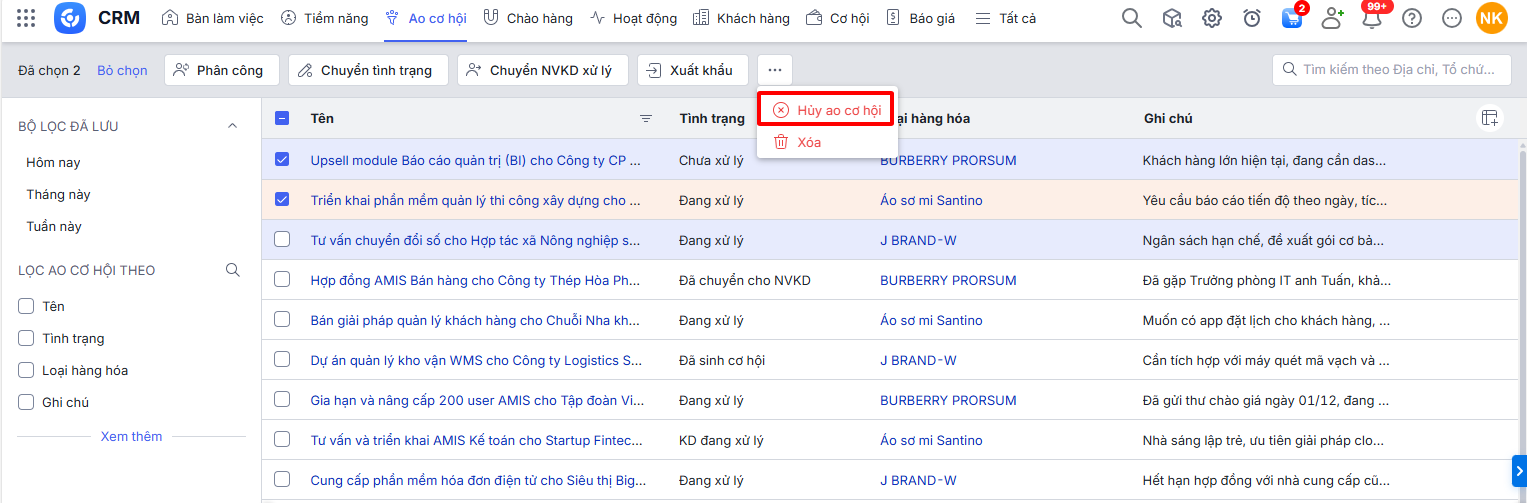
Task: Click the search magnifier in top bar
Action: pos(1131,18)
